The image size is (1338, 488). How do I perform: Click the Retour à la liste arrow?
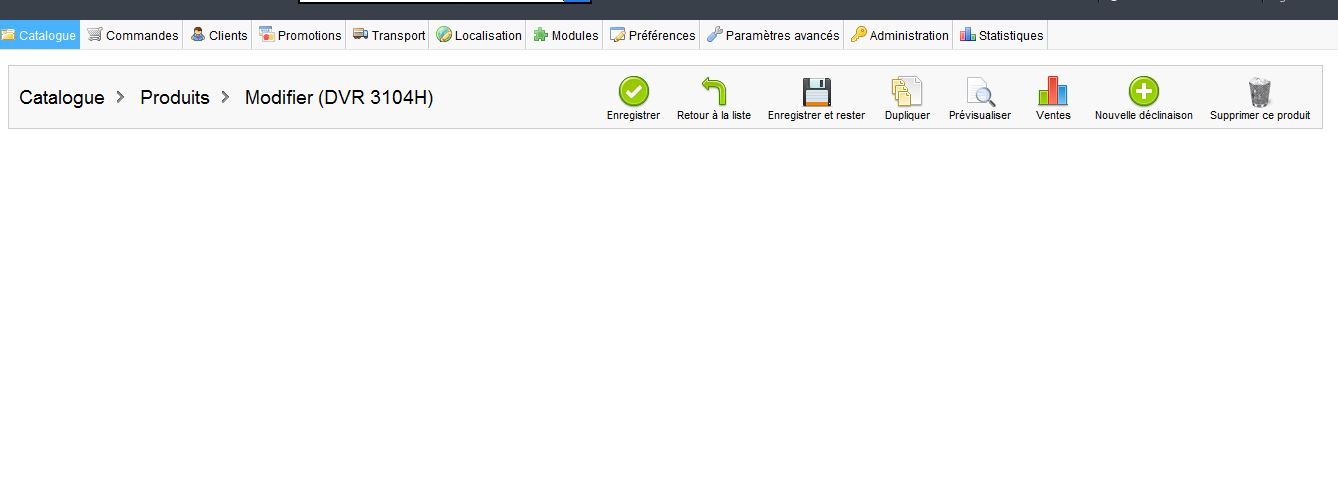(714, 92)
